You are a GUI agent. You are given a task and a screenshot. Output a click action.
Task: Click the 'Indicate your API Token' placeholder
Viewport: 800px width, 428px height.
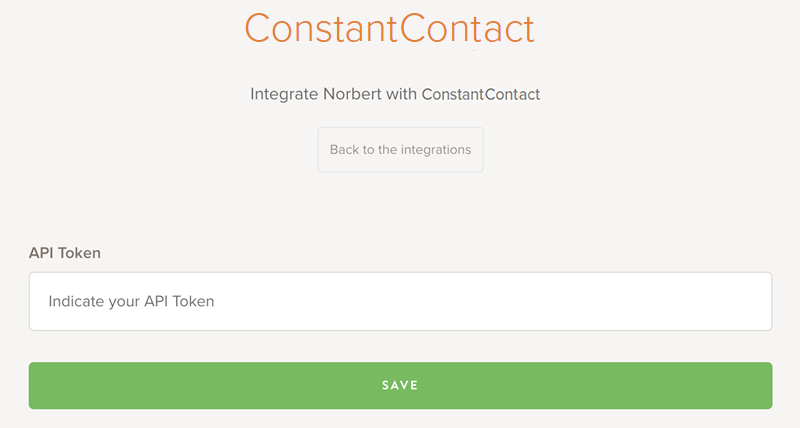tap(132, 301)
